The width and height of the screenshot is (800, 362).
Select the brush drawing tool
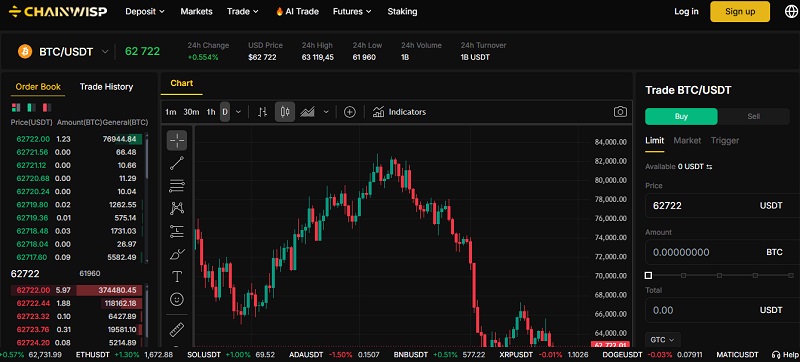[x=177, y=254]
